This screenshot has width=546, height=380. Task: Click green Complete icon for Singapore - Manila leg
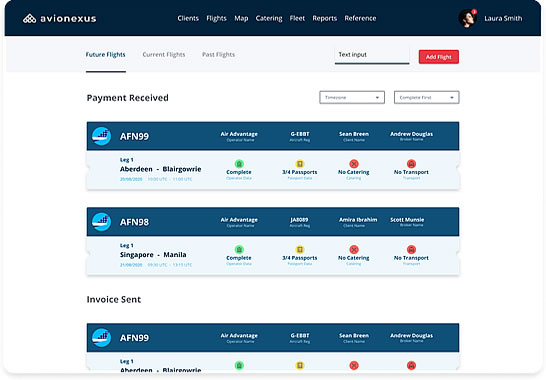pos(239,249)
